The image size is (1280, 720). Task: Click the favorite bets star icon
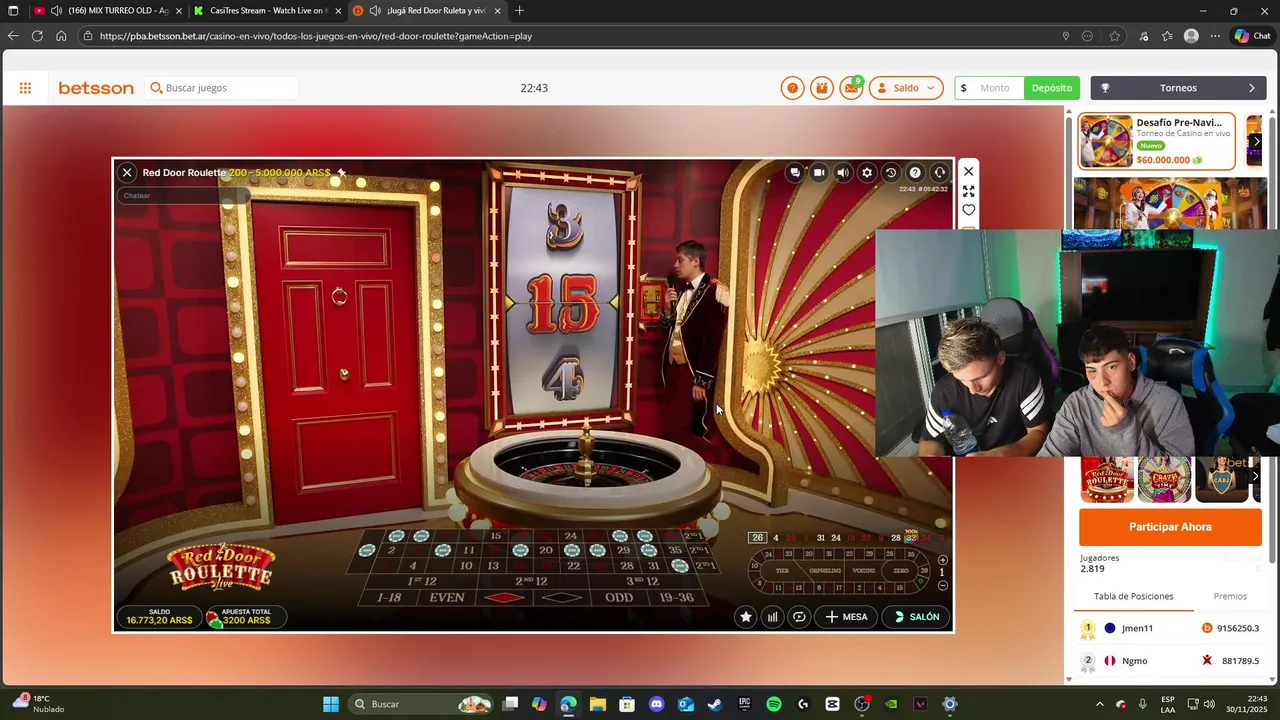coord(746,617)
